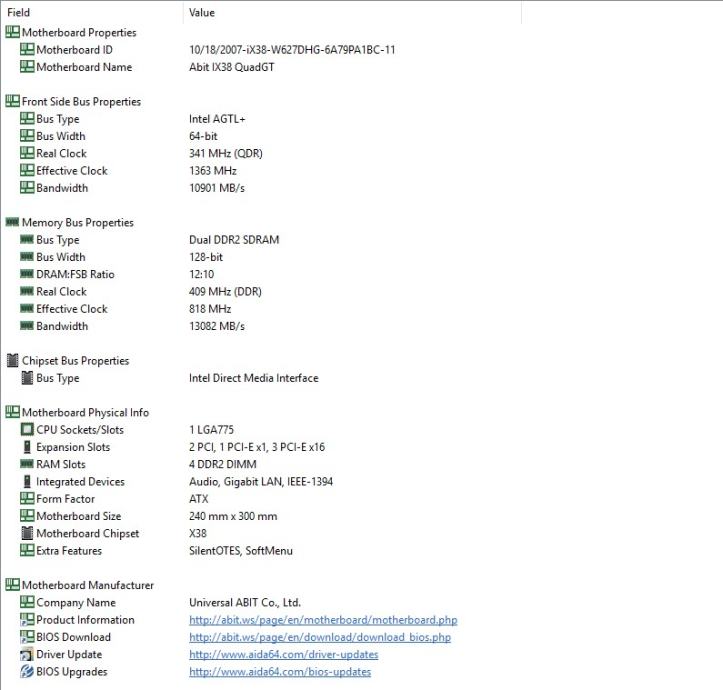Select the '341 MHz (QDR)' value

coord(225,154)
